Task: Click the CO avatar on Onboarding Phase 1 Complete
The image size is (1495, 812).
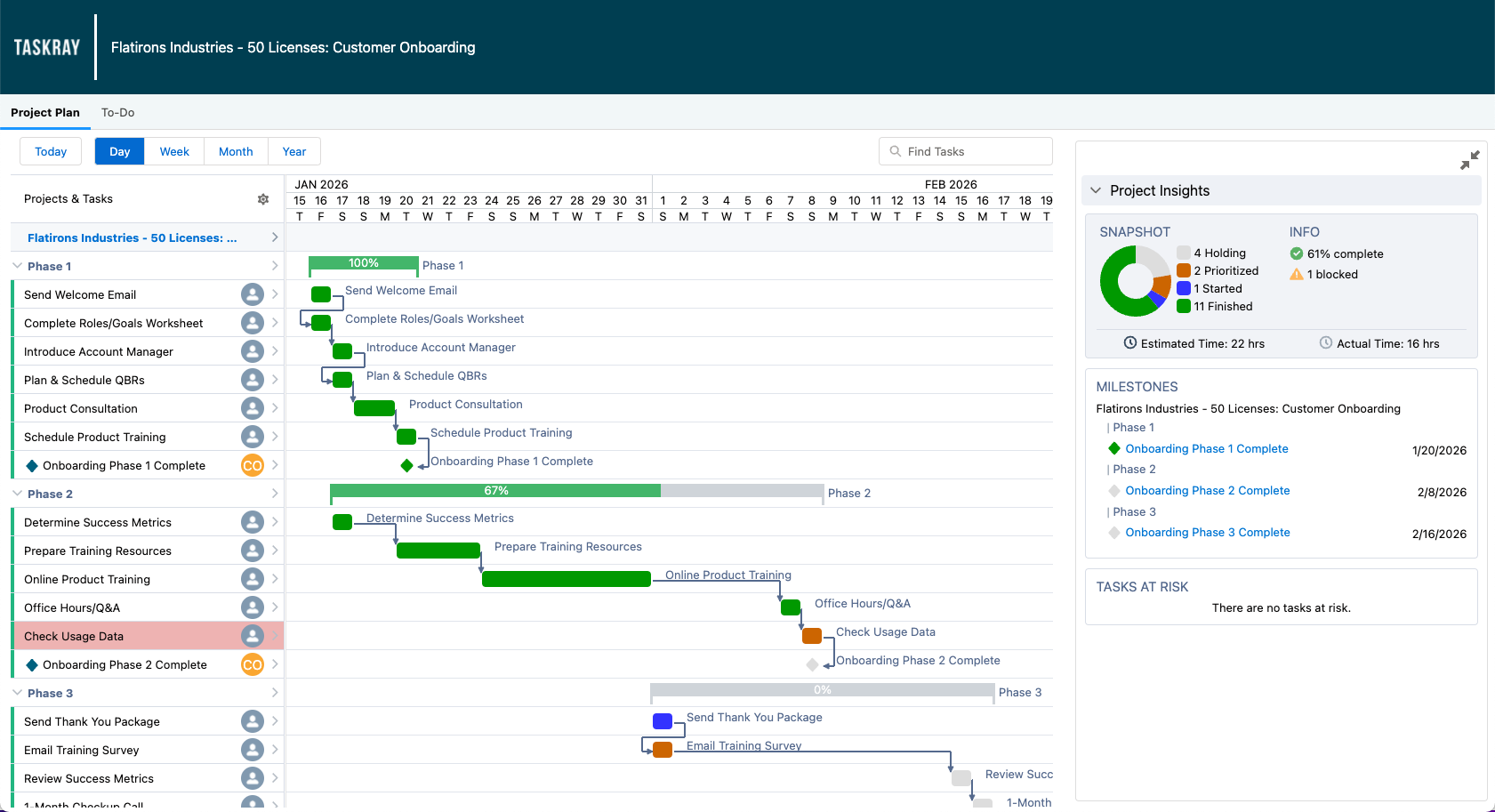Action: (x=253, y=465)
